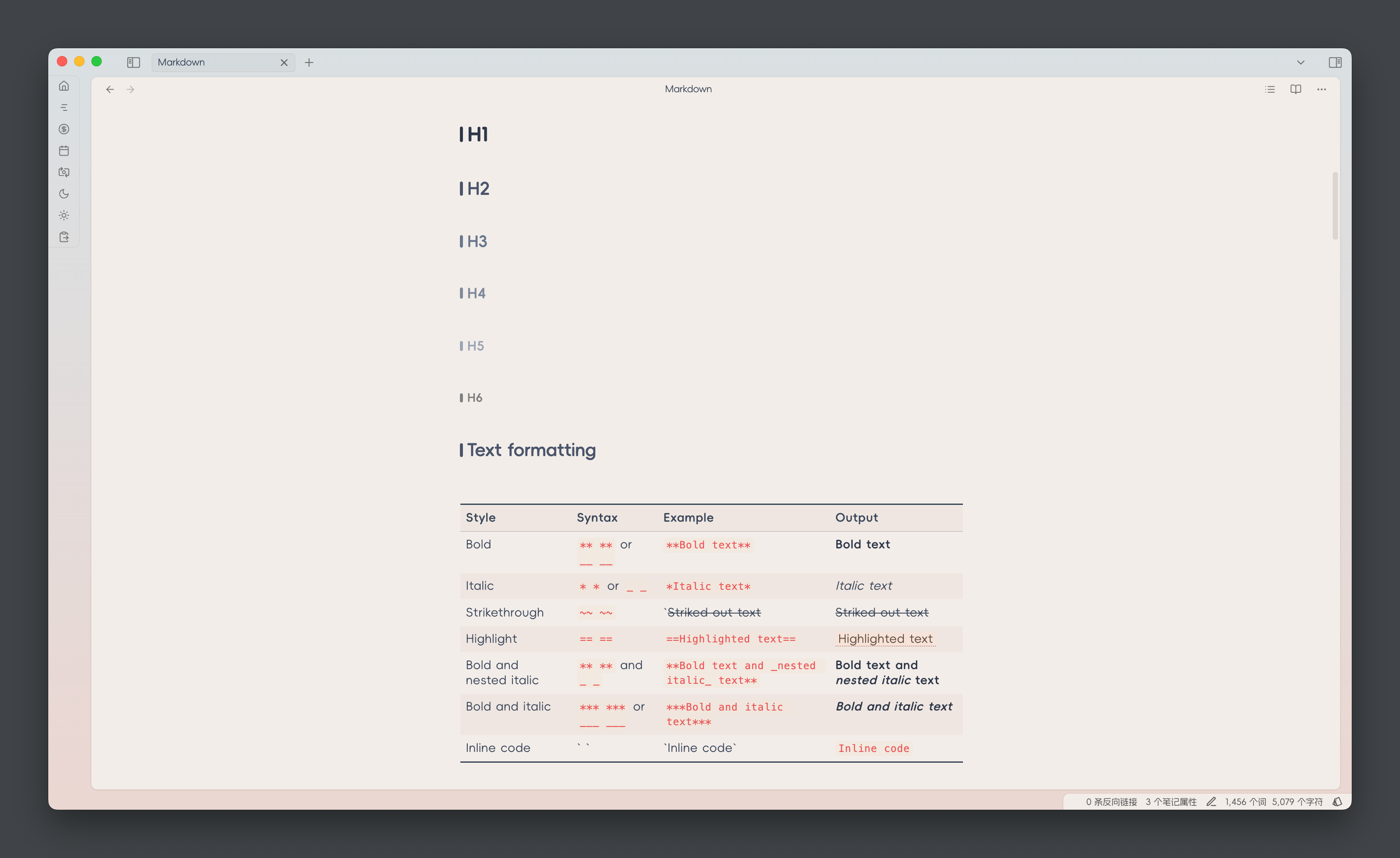Screen dimensions: 1400x858
Task: Switch to reading view book icon
Action: pos(1295,89)
